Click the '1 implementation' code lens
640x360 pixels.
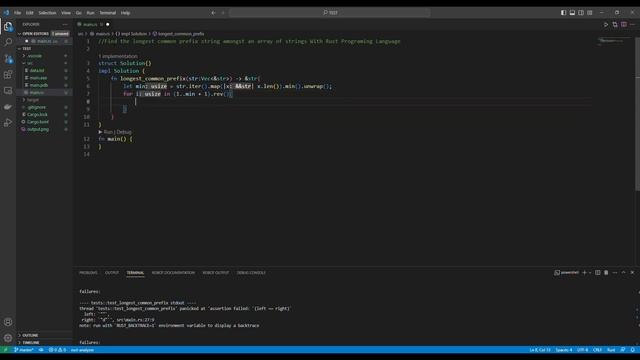click(x=118, y=56)
